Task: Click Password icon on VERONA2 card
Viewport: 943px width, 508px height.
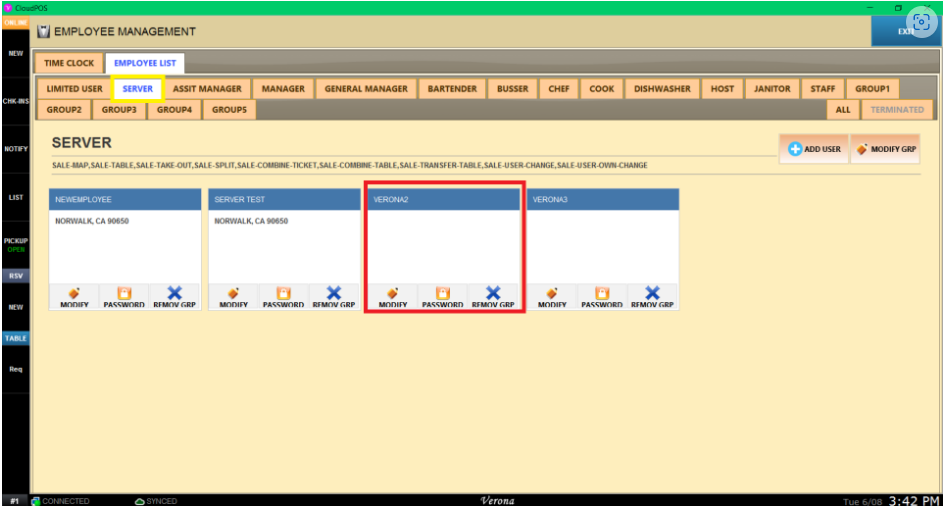Action: tap(442, 293)
